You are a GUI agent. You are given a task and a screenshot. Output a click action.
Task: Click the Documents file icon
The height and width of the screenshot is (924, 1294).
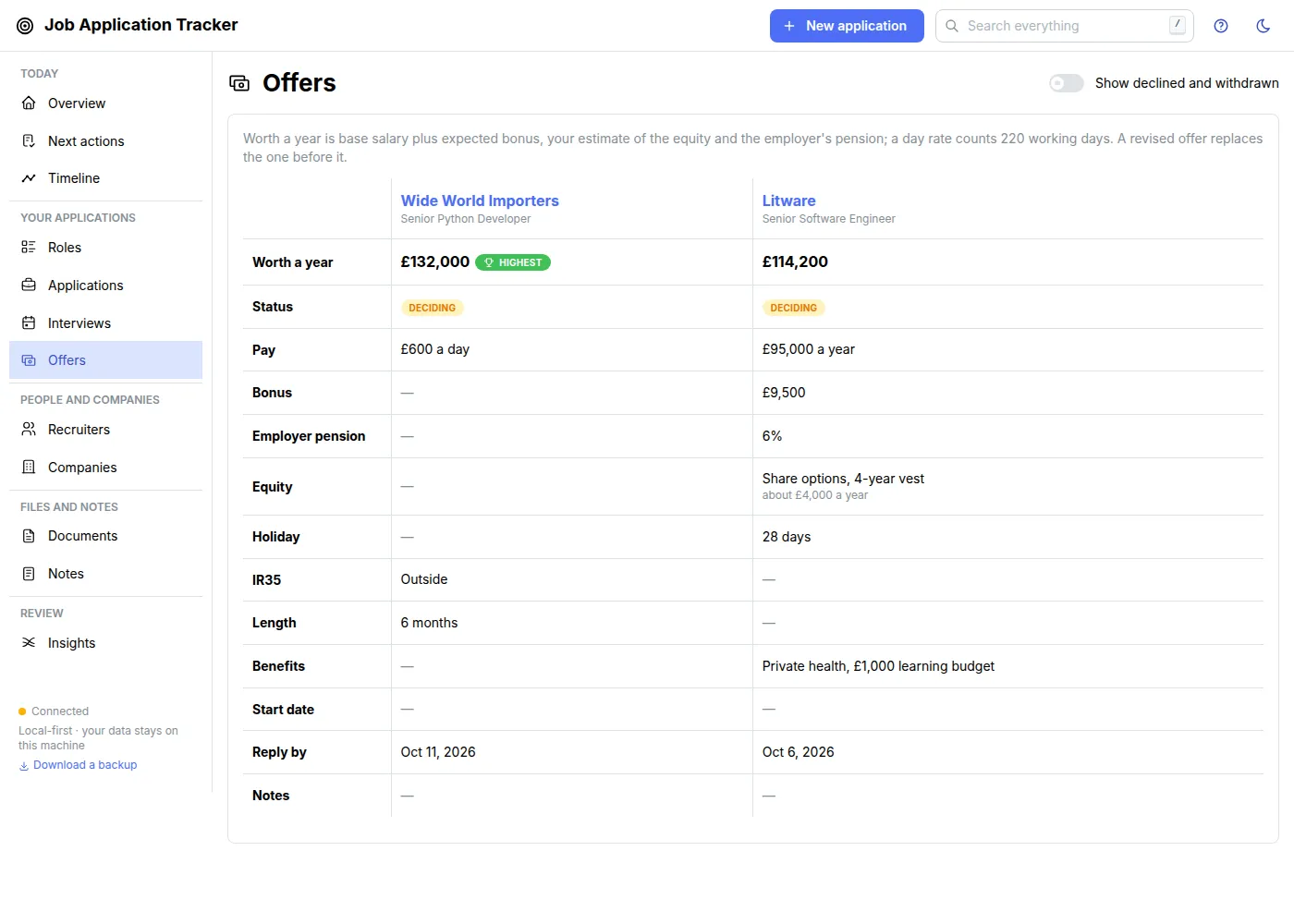point(29,535)
